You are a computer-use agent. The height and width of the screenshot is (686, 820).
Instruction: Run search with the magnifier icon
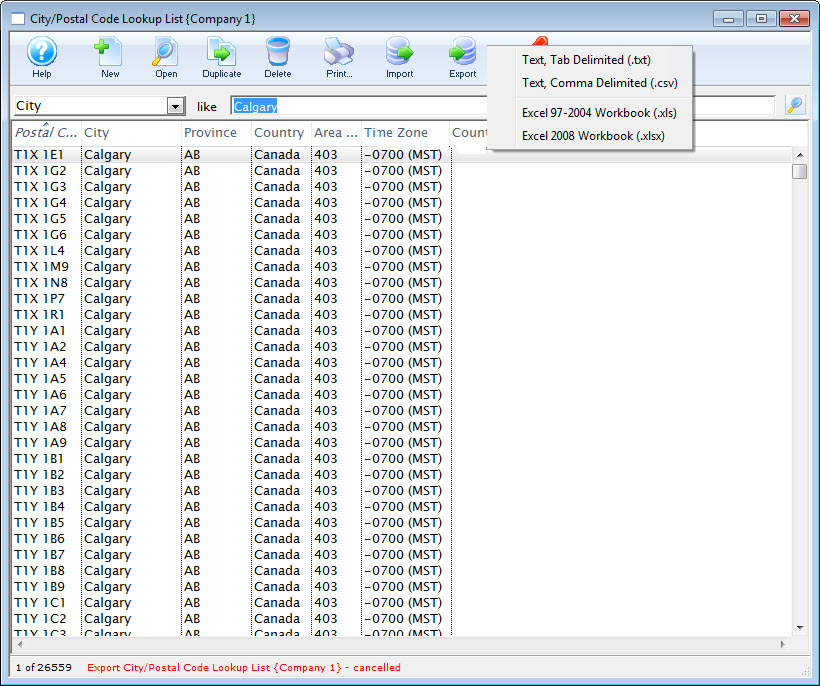795,105
